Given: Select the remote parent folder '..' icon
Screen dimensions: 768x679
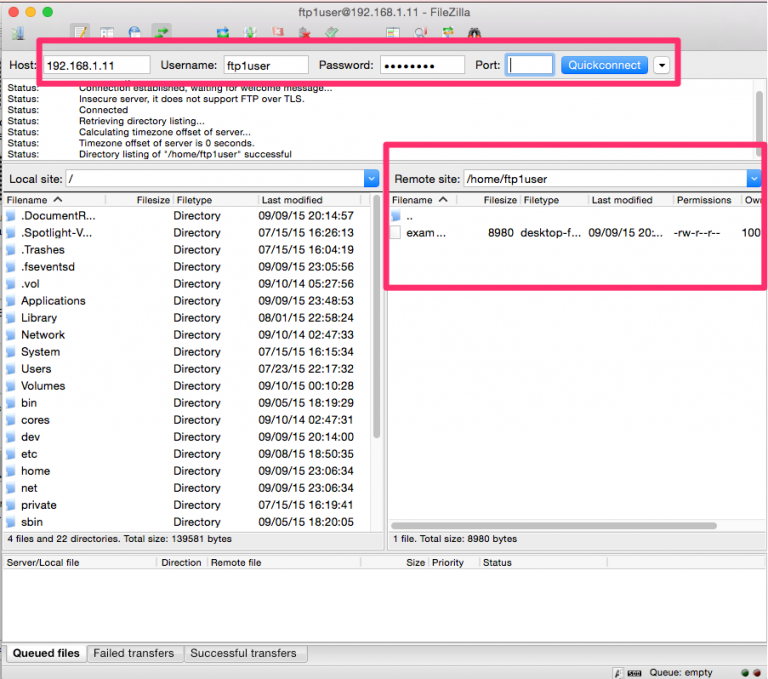Looking at the screenshot, I should (x=396, y=216).
